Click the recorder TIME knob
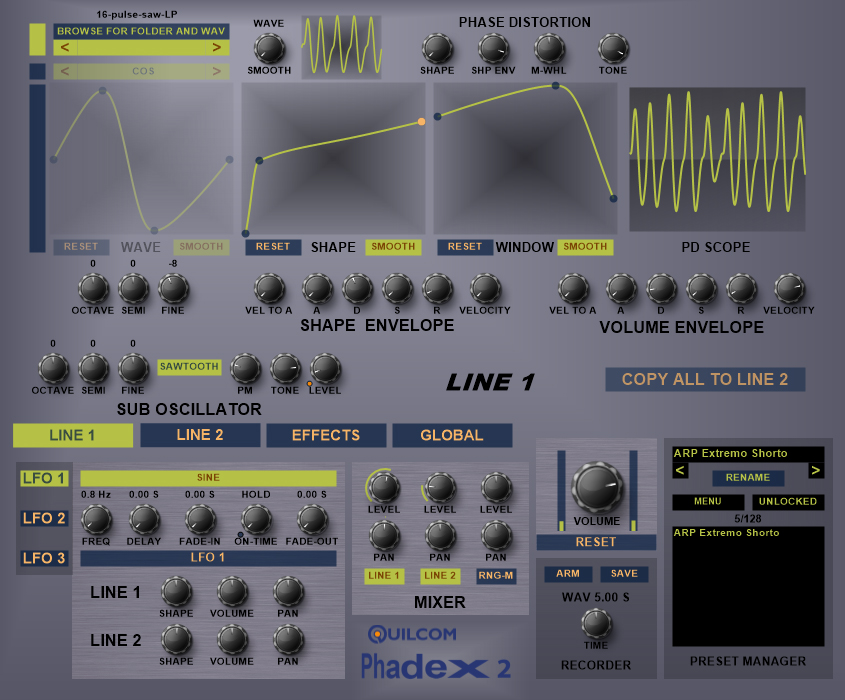Screen dimensions: 845x700 (x=597, y=624)
